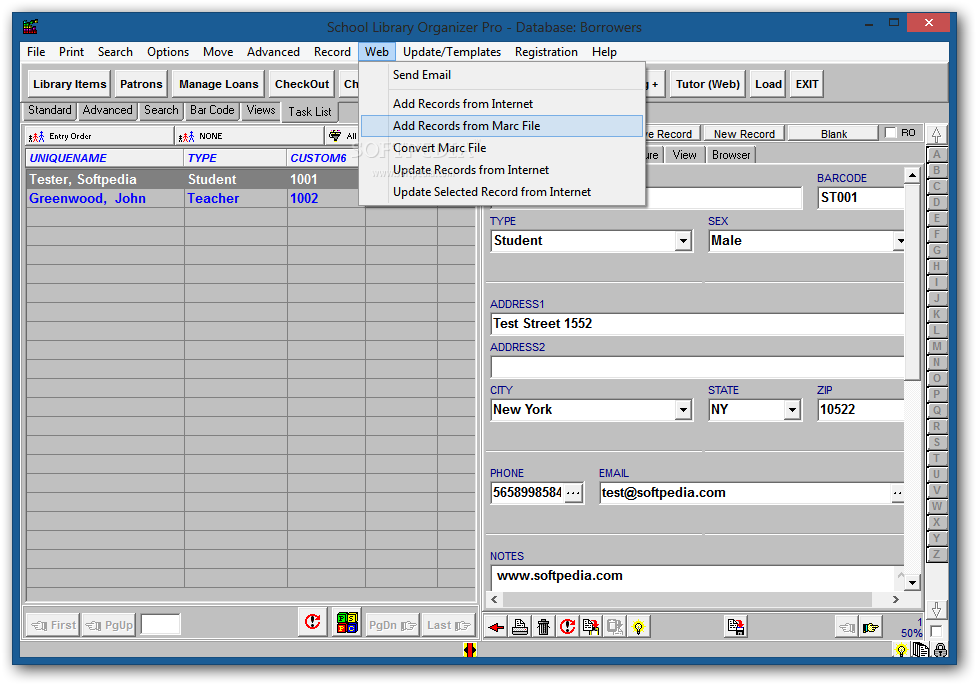This screenshot has width=977, height=685.
Task: Jump to letter S in alphabet index
Action: point(936,443)
